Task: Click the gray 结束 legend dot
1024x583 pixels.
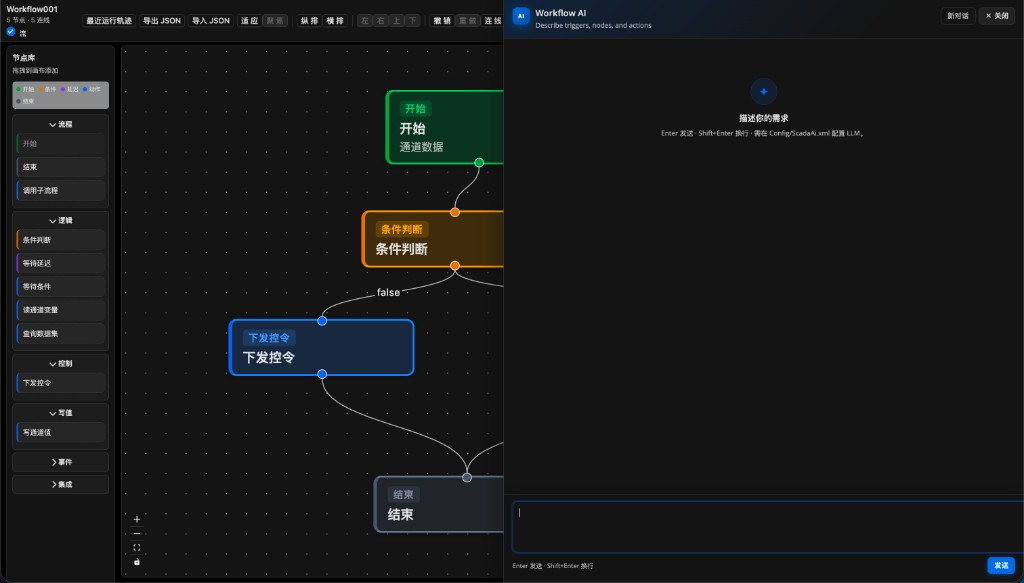Action: point(19,101)
